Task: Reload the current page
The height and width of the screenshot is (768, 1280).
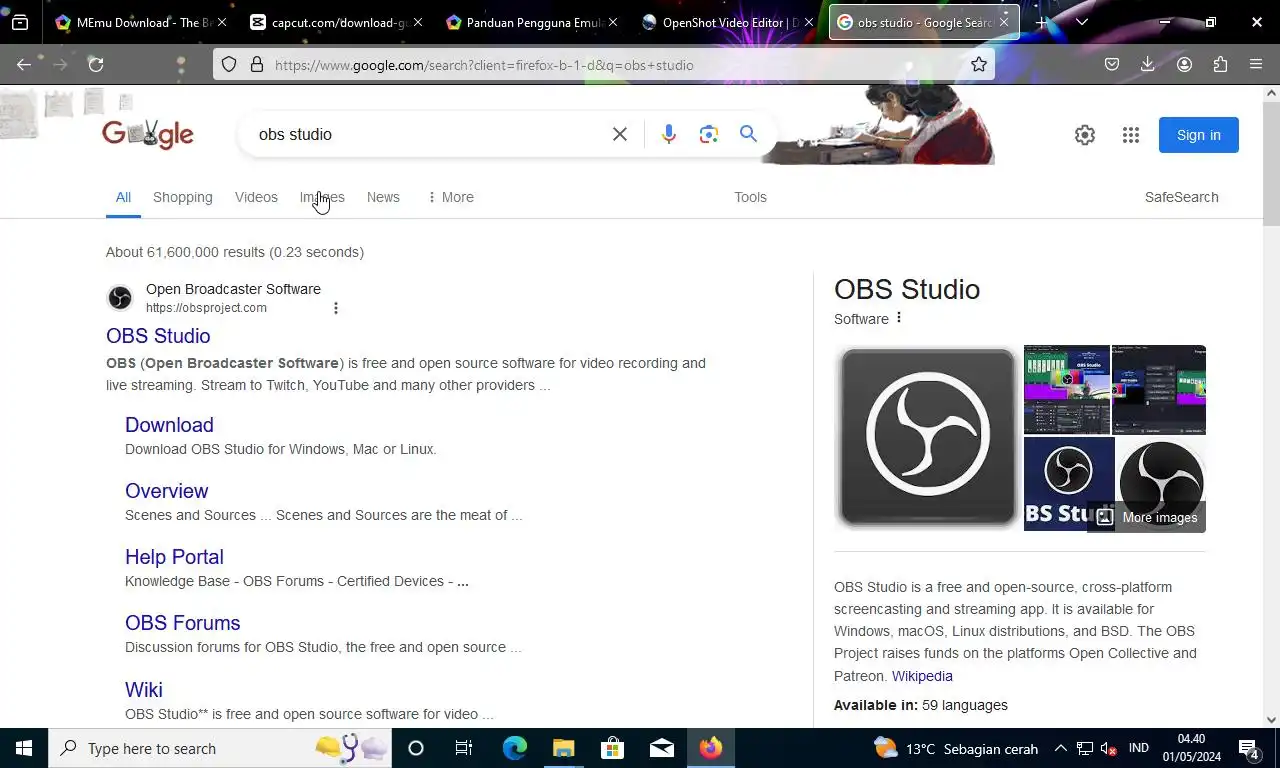Action: [96, 64]
